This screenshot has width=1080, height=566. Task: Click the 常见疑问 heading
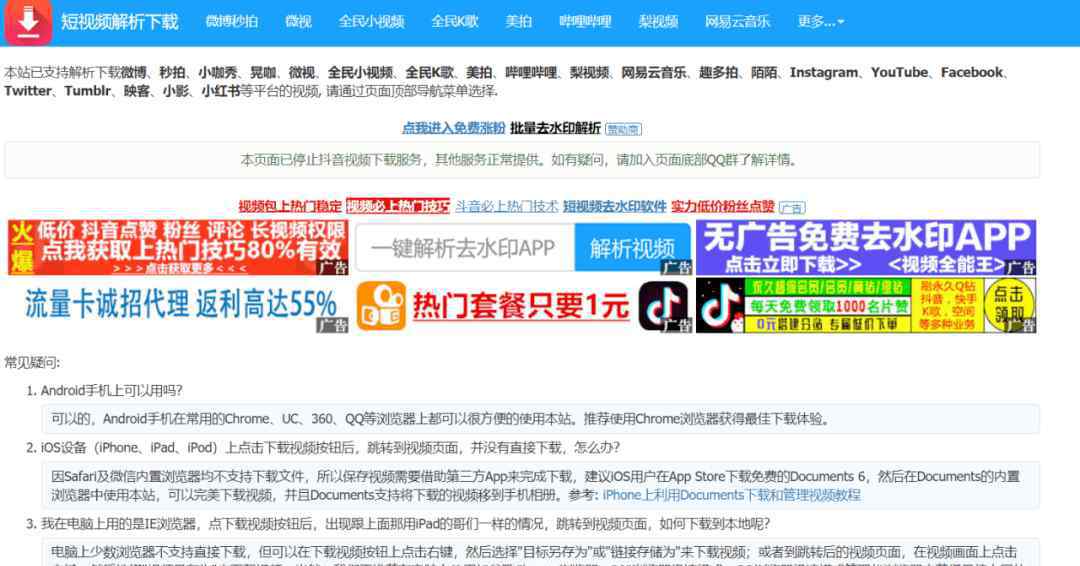(x=32, y=362)
